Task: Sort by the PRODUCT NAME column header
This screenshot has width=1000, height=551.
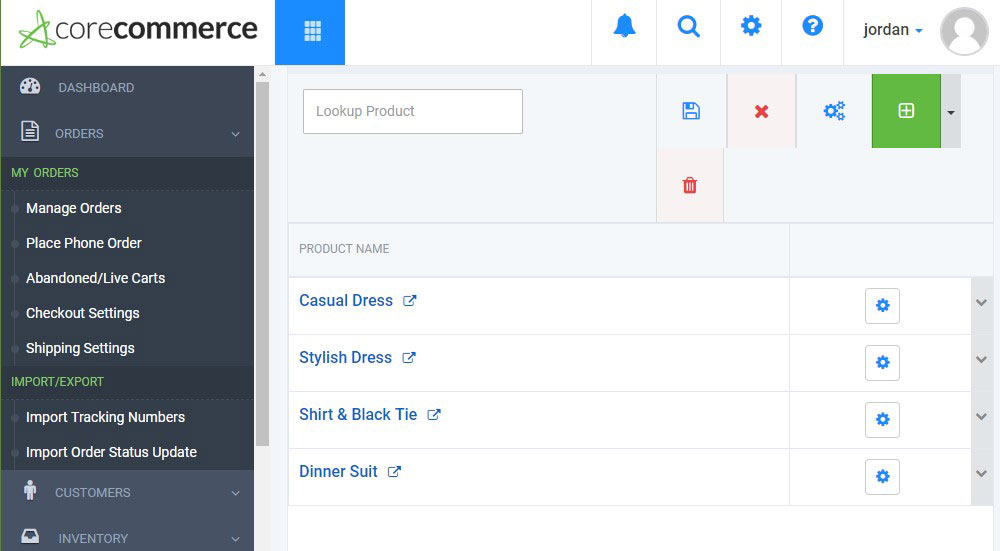Action: point(344,249)
